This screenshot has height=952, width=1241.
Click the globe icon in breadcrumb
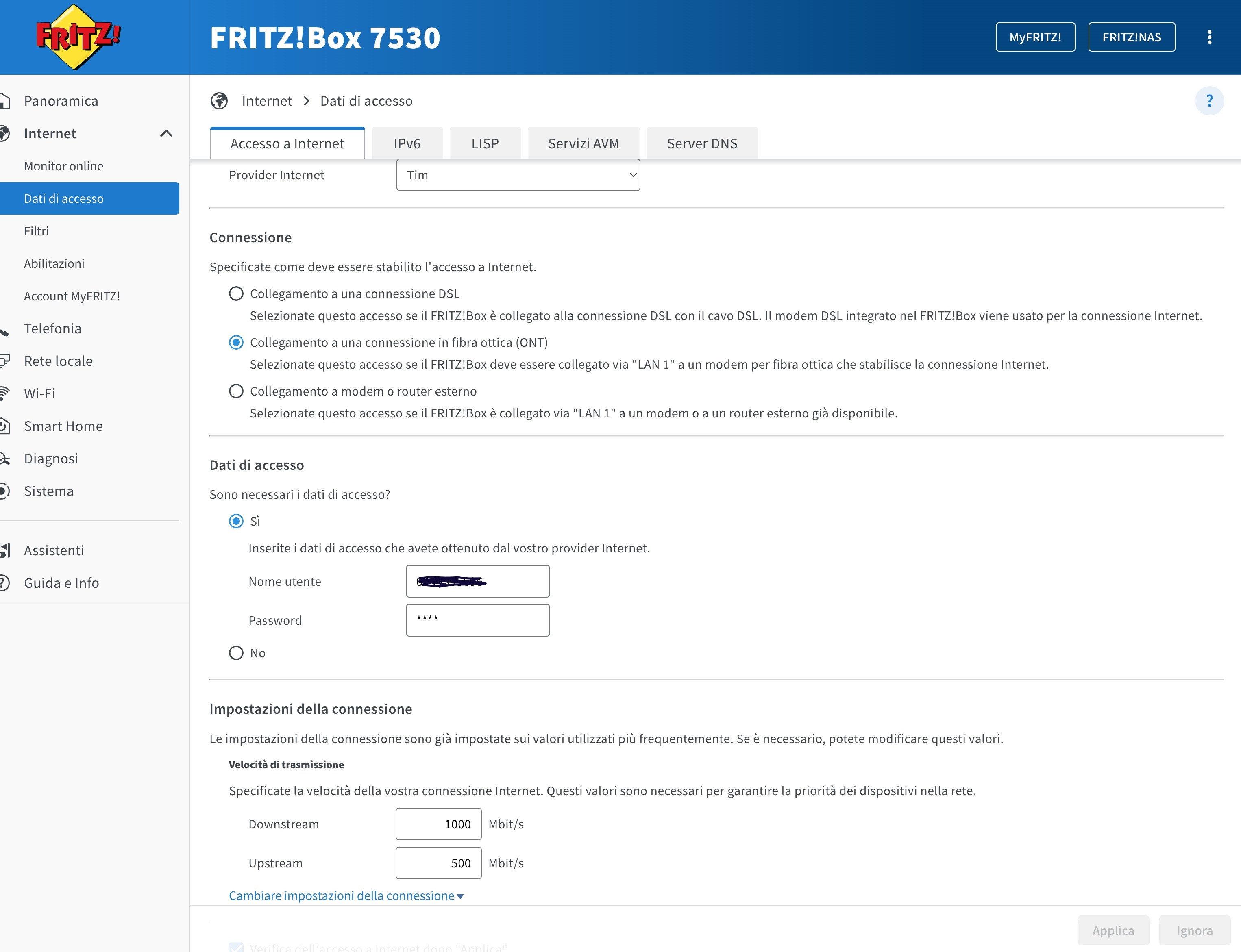tap(220, 101)
